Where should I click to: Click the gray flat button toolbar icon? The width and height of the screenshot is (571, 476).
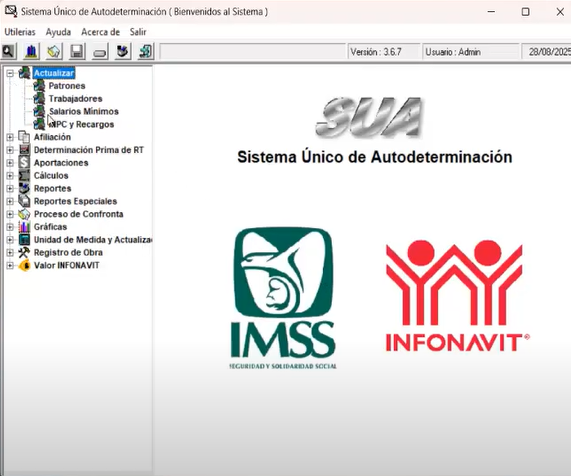[100, 51]
